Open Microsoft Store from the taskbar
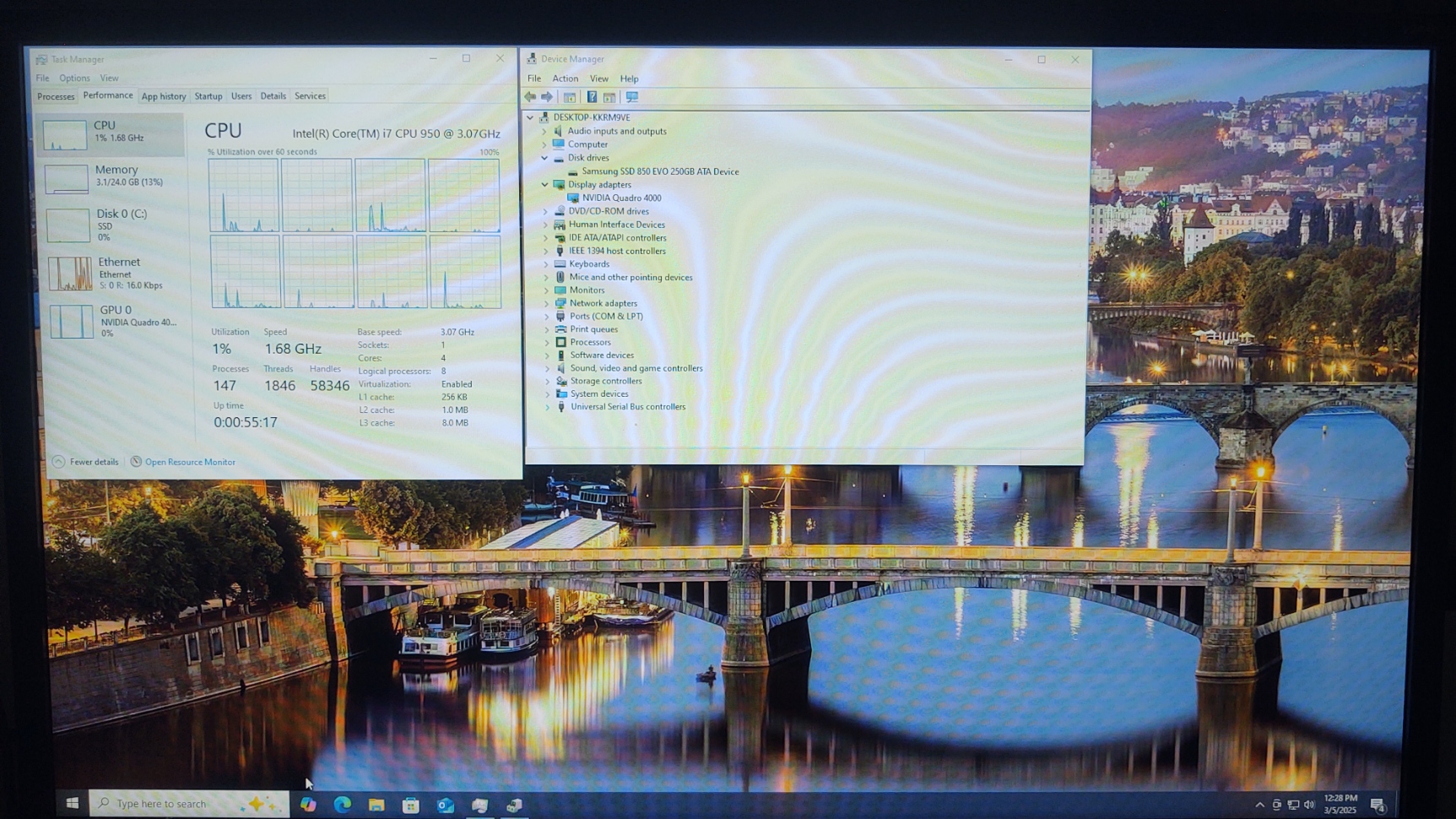This screenshot has width=1456, height=819. (411, 805)
